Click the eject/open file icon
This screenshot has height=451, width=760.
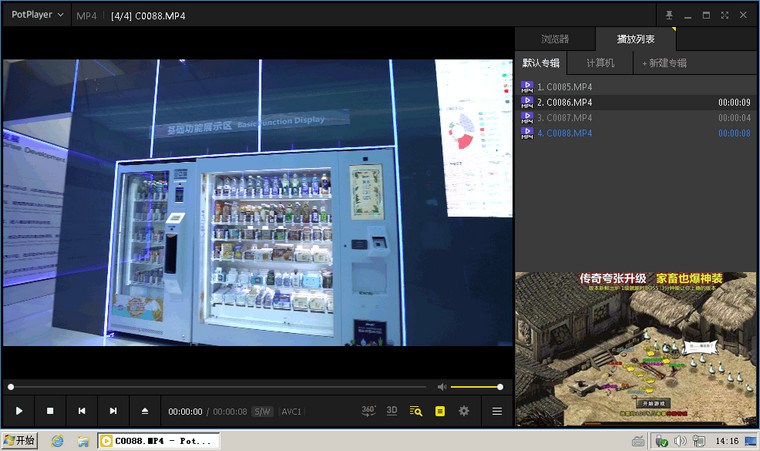coord(145,411)
